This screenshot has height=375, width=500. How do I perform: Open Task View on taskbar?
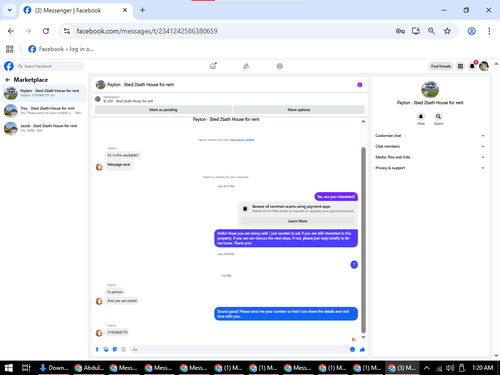pyautogui.click(x=26, y=368)
